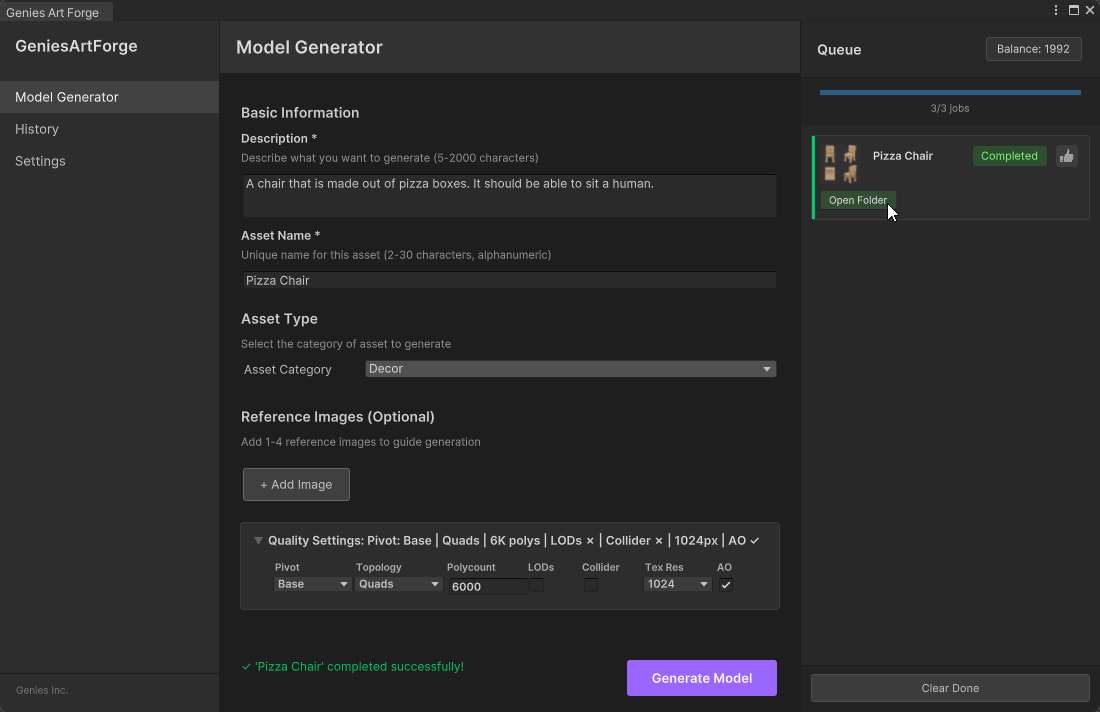Open the Topology dropdown
This screenshot has height=712, width=1100.
pos(398,584)
